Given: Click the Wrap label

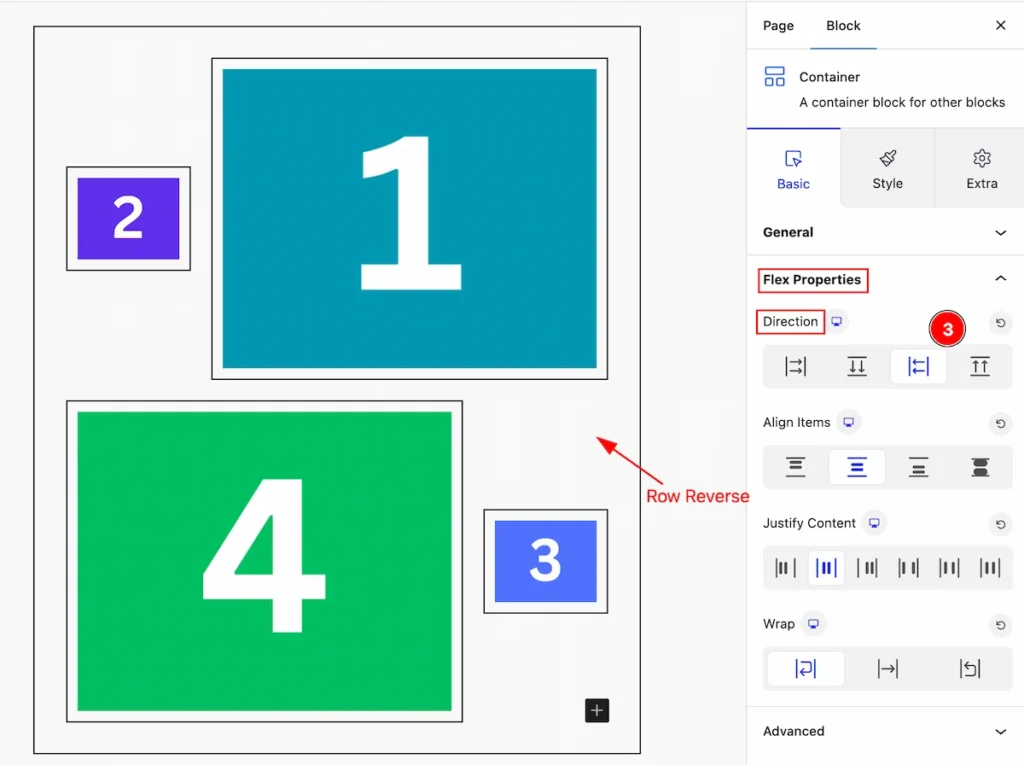Looking at the screenshot, I should click(778, 624).
